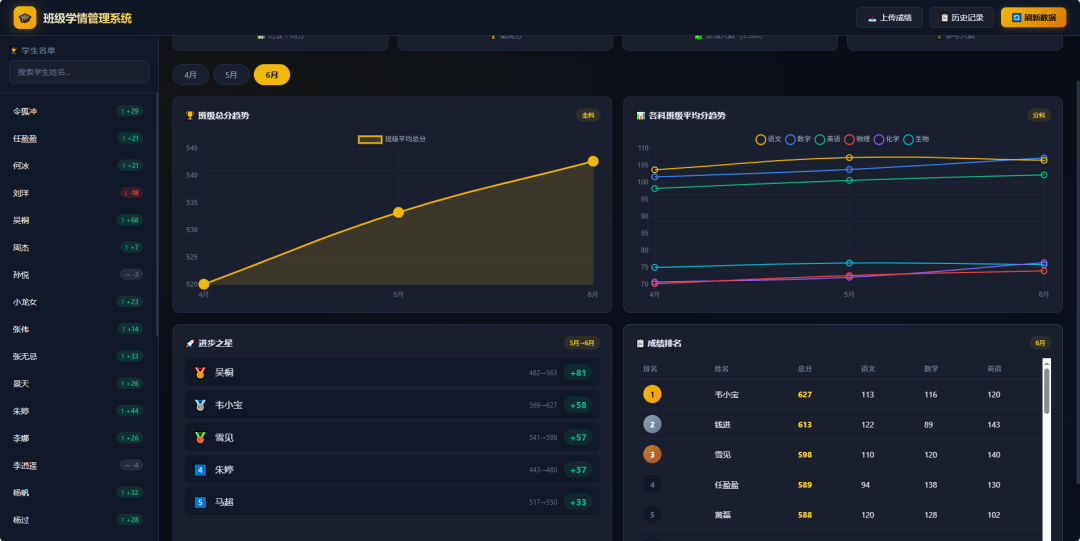
Task: Select student 周杰 in the list
Action: point(78,247)
